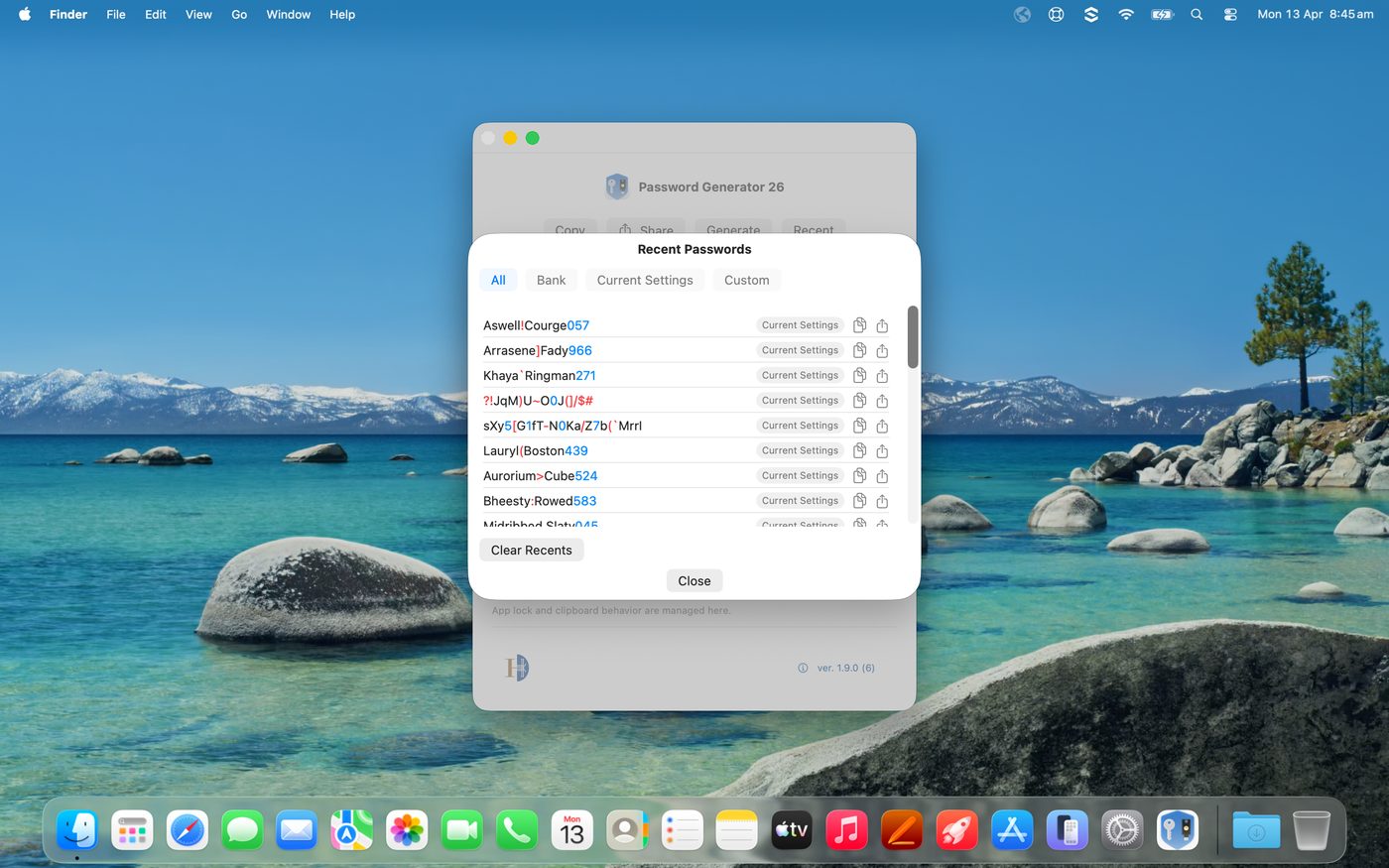1389x868 pixels.
Task: Click the menu bar date and time
Action: click(1316, 15)
